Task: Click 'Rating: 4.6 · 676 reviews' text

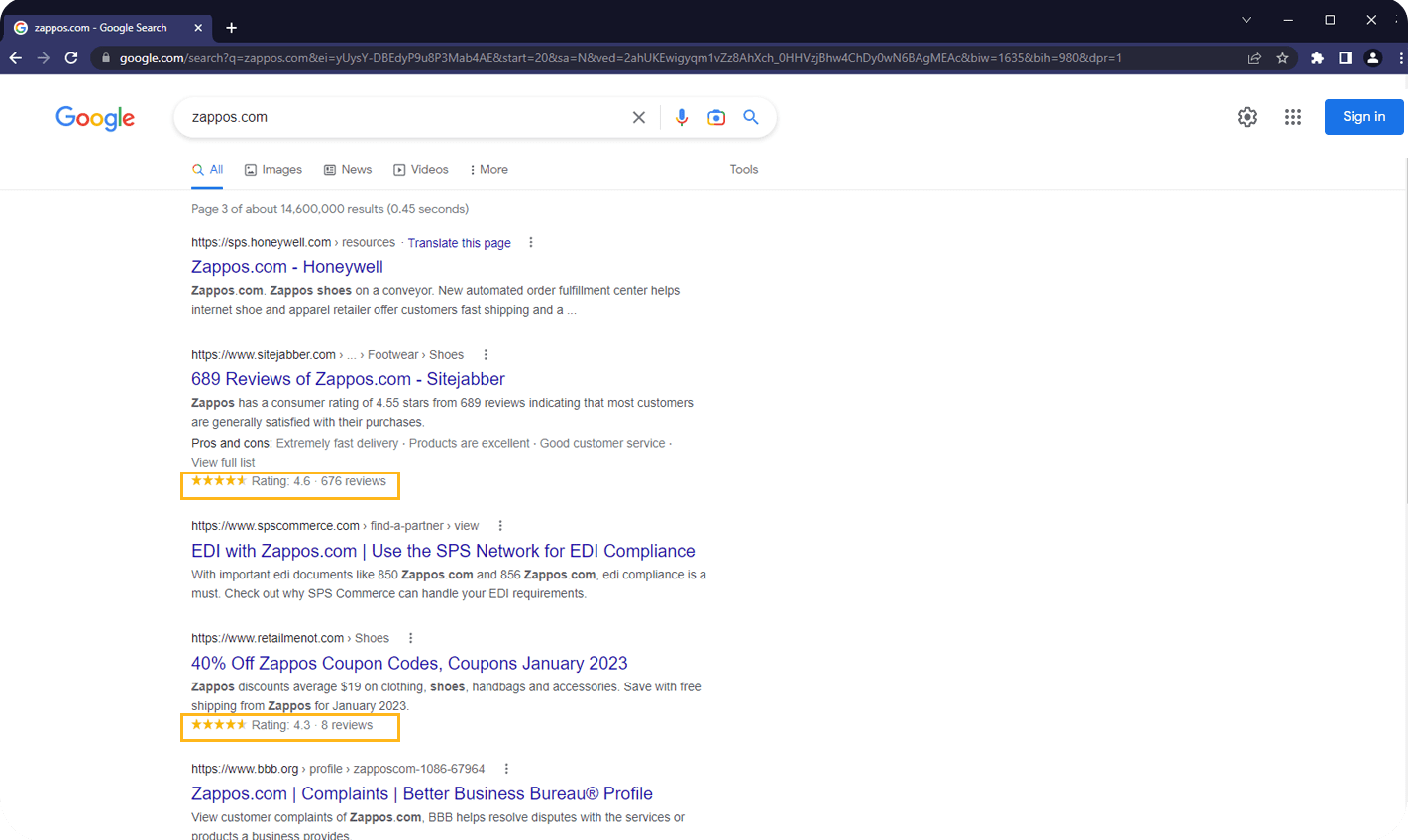Action: coord(319,482)
